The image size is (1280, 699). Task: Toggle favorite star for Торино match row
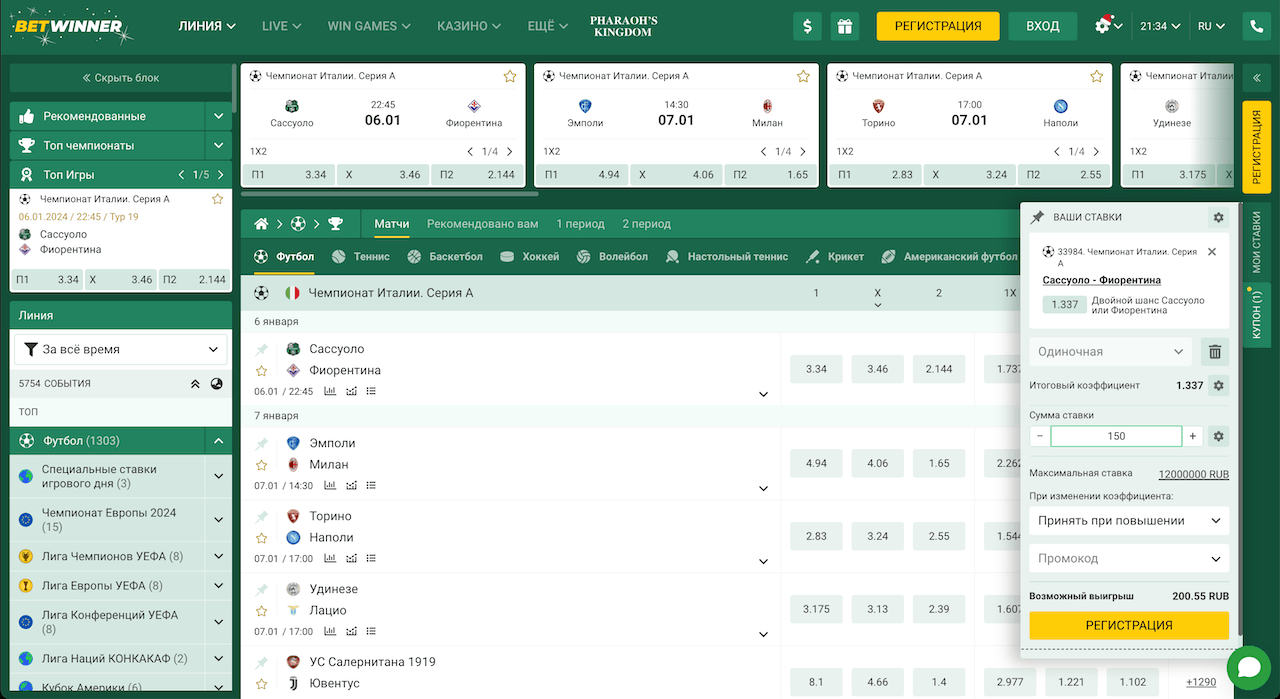coord(262,538)
